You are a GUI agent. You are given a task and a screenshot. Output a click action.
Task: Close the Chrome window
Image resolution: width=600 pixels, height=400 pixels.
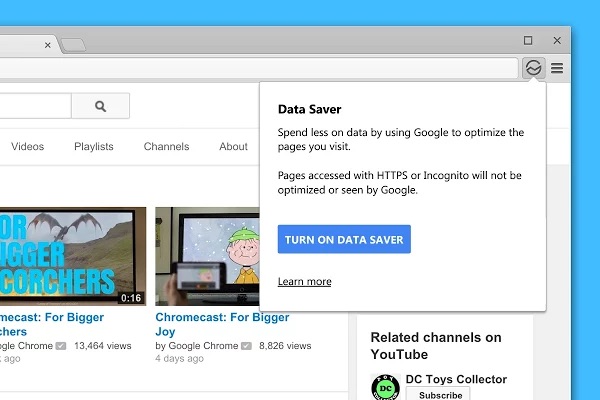point(557,40)
